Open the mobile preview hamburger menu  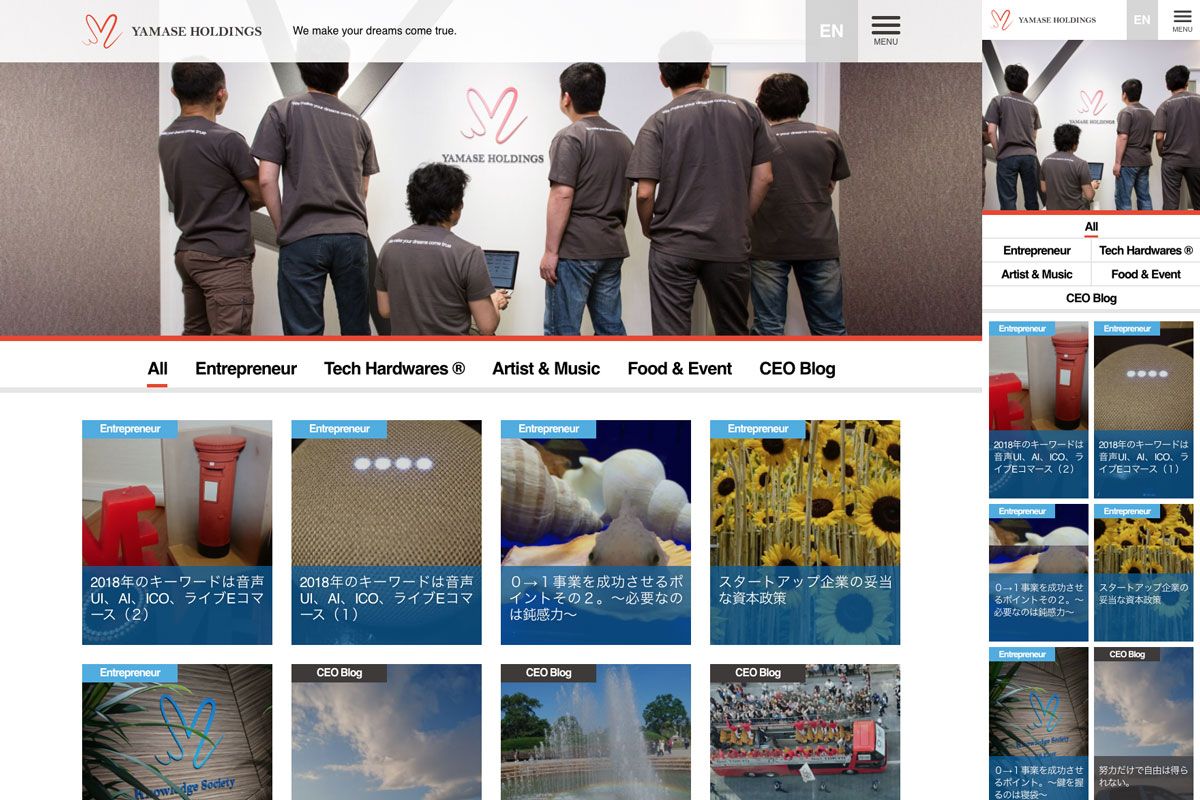click(x=1182, y=20)
